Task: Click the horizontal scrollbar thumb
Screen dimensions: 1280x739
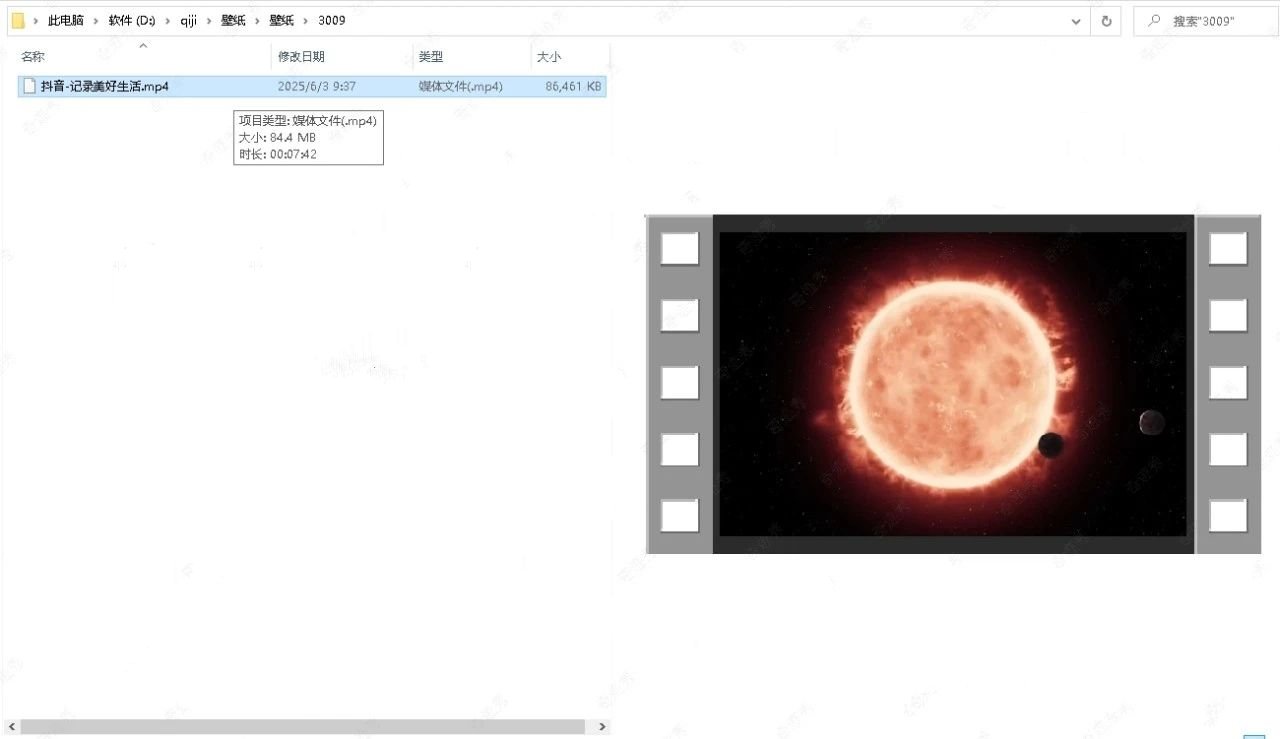Action: pos(302,726)
